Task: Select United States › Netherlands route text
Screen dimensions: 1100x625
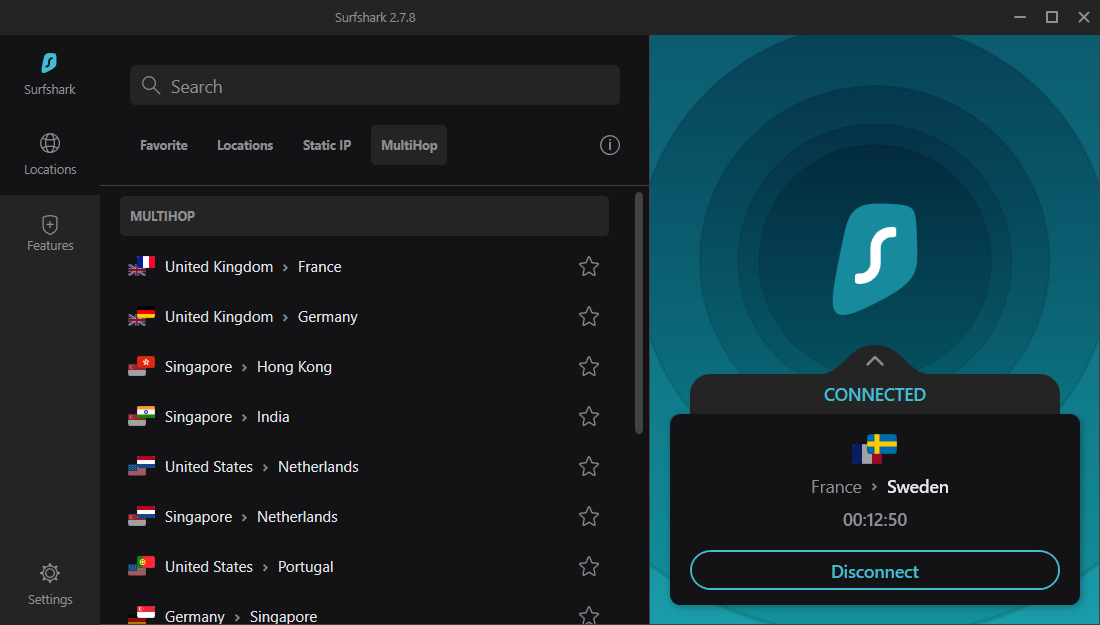Action: coord(262,466)
